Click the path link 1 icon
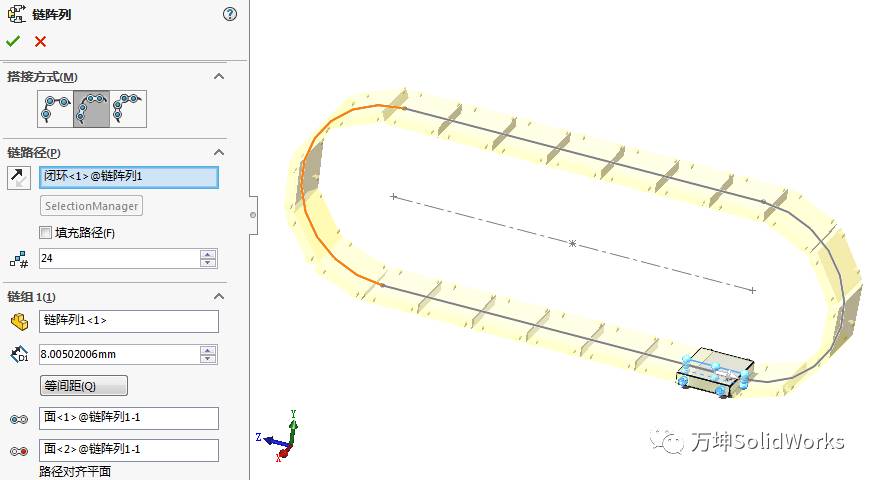The image size is (873, 480). (x=19, y=419)
